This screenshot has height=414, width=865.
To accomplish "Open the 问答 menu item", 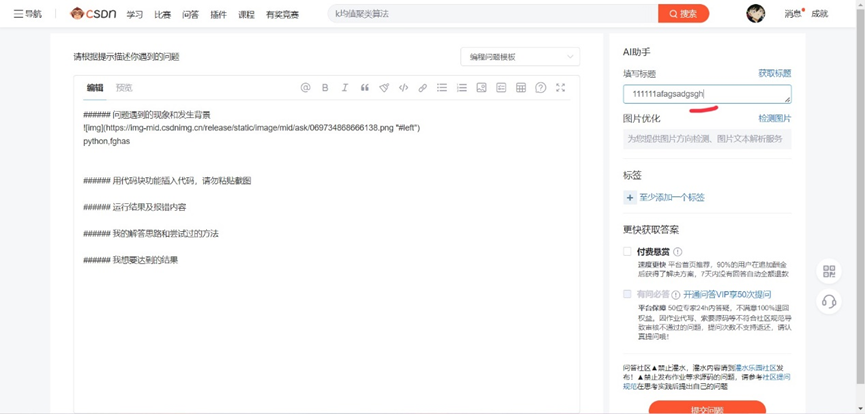I will (x=190, y=15).
